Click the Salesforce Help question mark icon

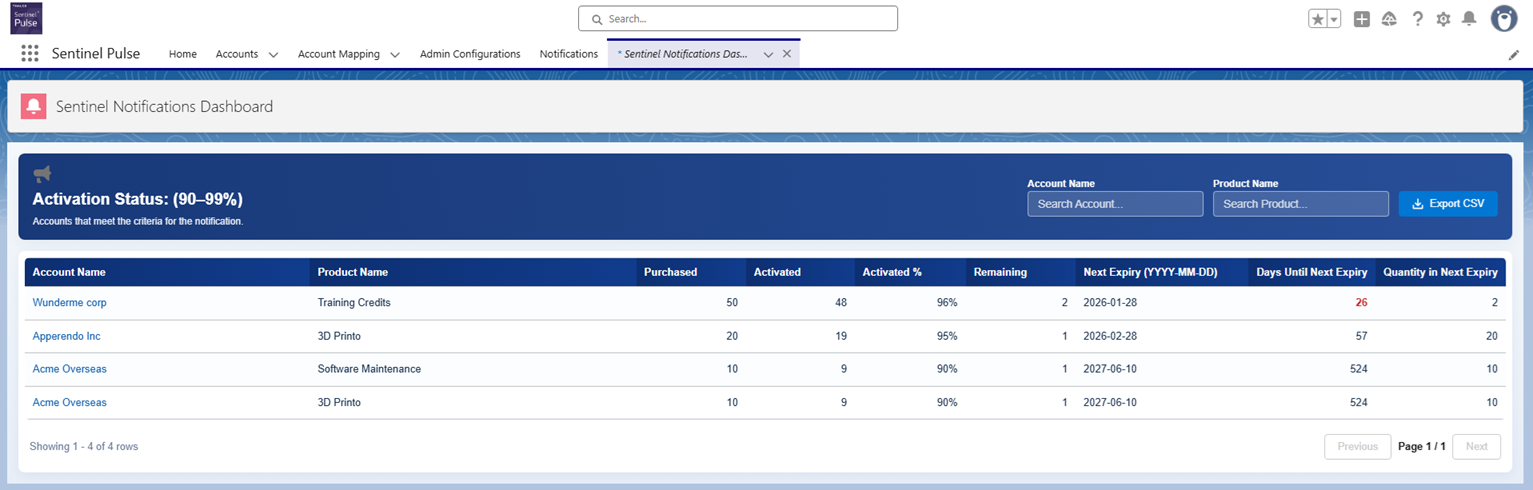coord(1417,19)
